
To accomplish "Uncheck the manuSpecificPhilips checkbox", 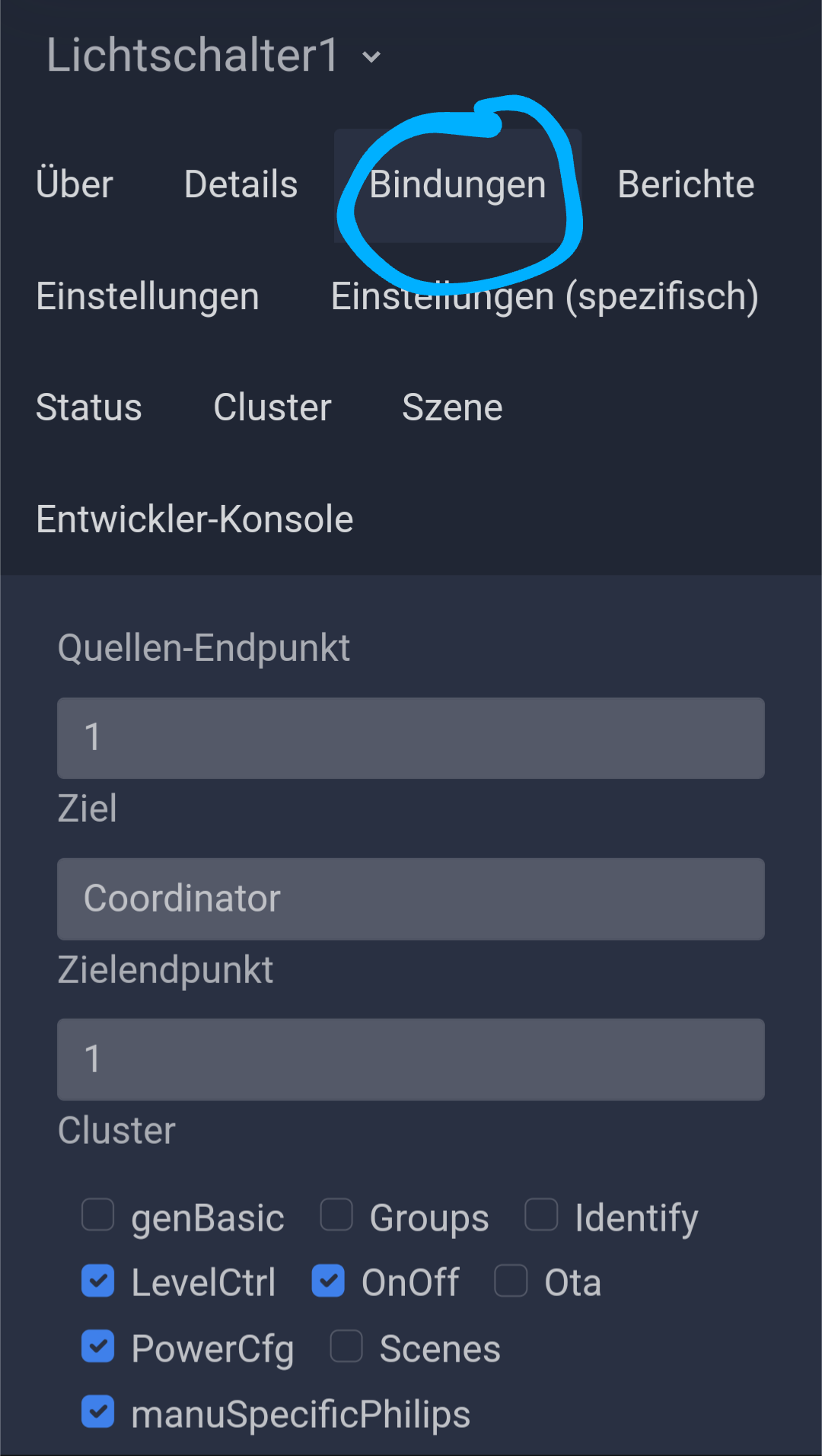I will point(98,1412).
